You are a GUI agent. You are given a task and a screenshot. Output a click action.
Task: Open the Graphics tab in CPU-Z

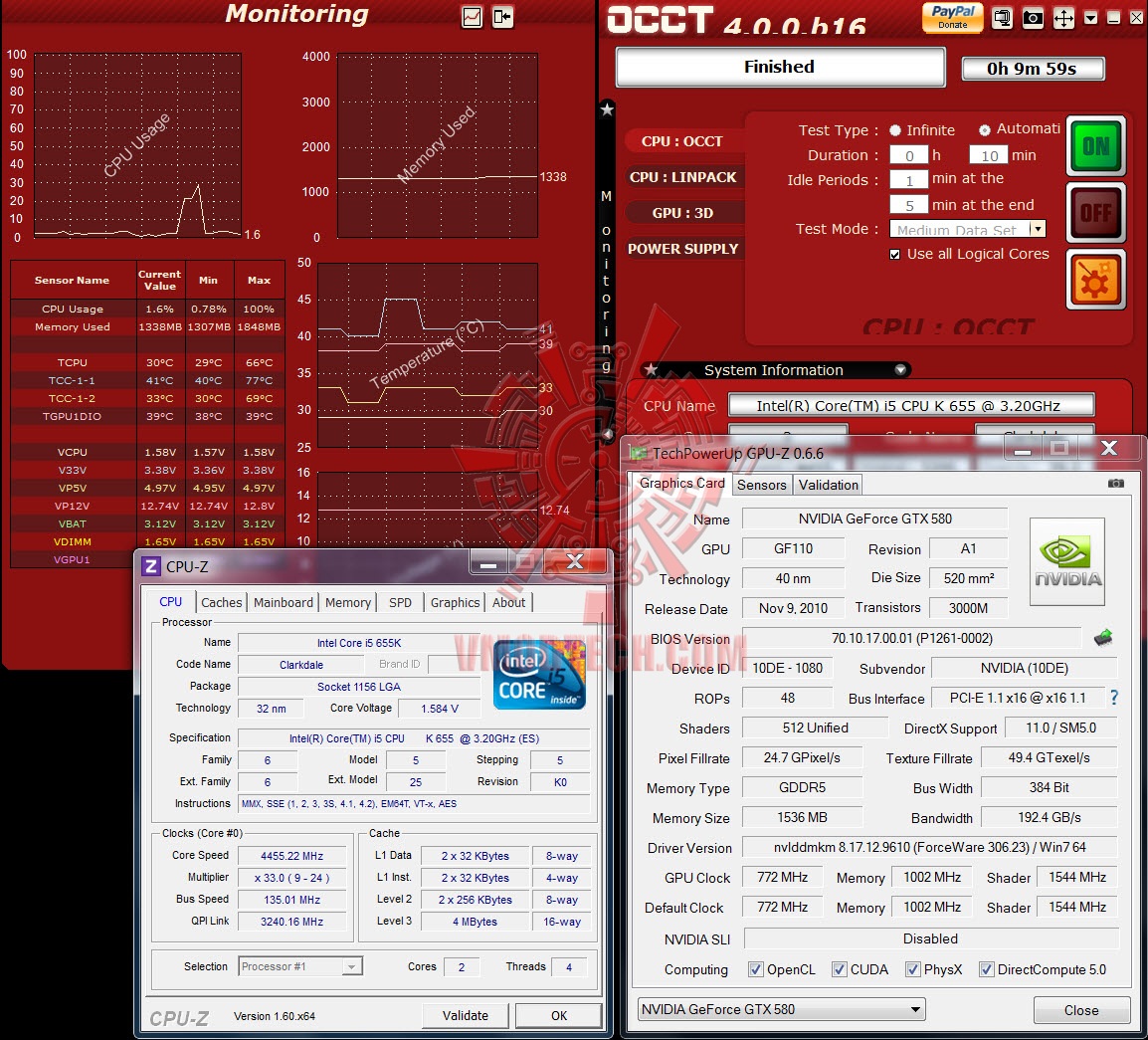[455, 602]
